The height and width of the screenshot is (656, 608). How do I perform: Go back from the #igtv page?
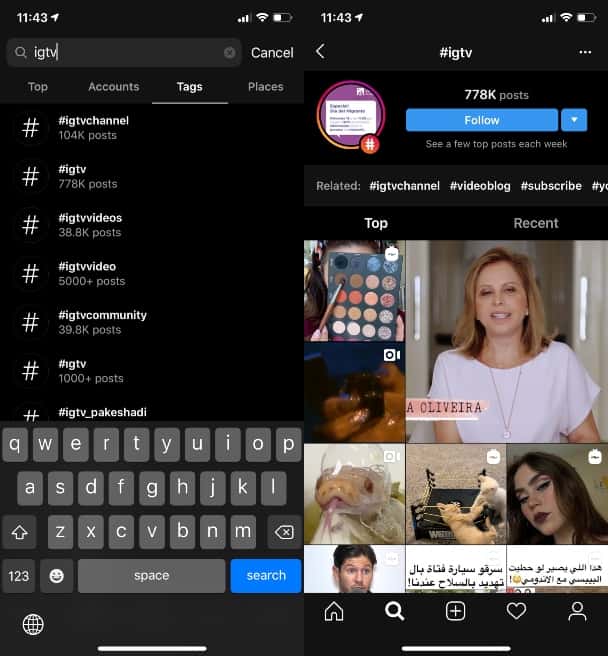coord(321,51)
